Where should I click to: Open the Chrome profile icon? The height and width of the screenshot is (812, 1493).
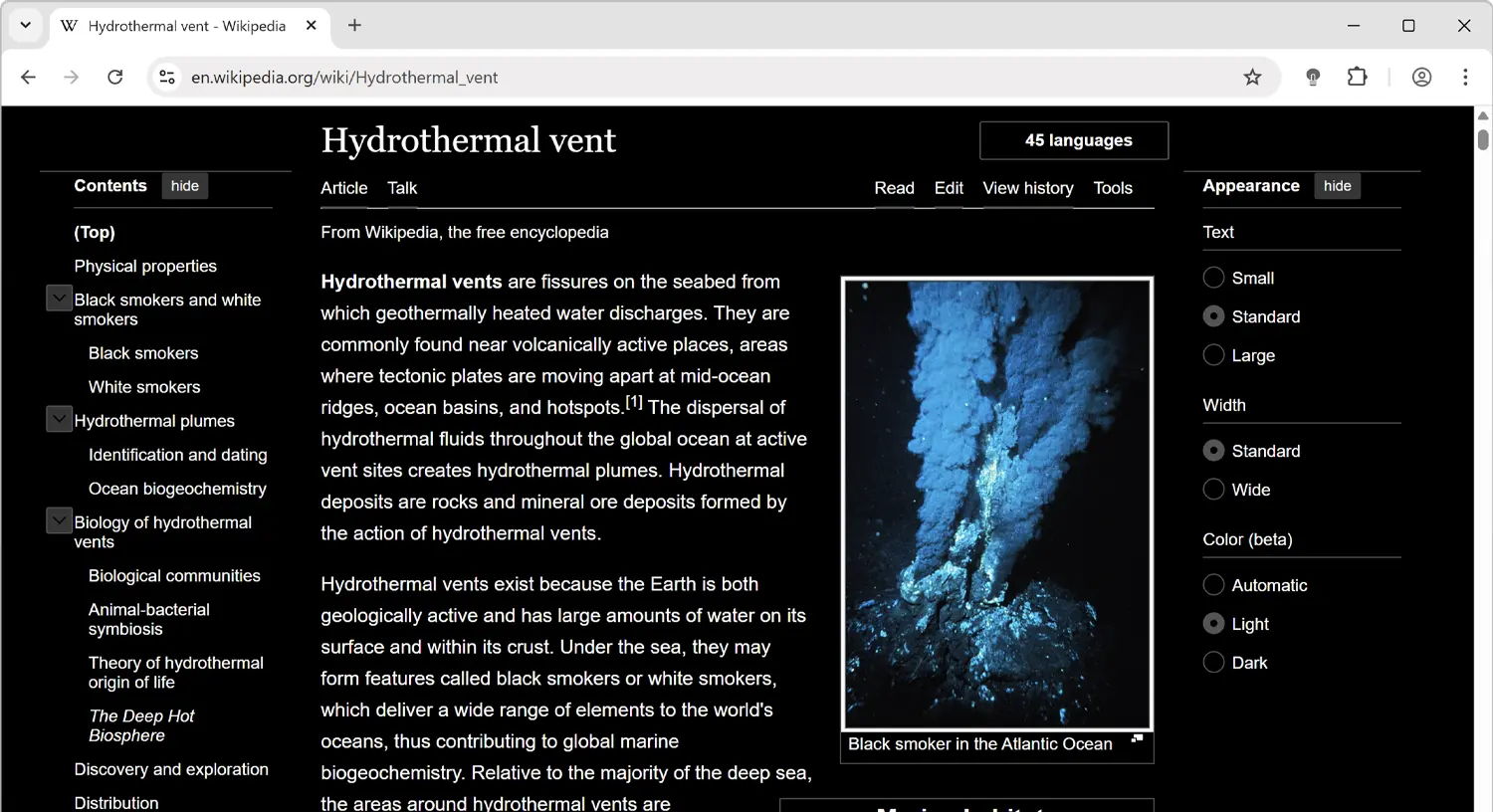coord(1421,77)
